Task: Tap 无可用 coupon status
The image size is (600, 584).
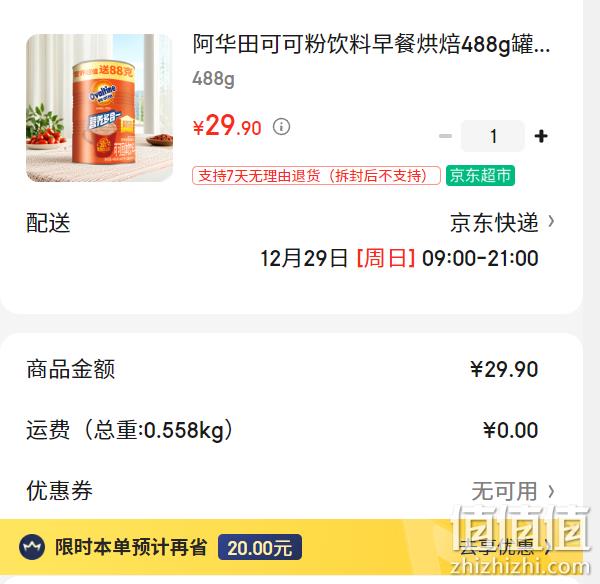Action: coord(504,491)
